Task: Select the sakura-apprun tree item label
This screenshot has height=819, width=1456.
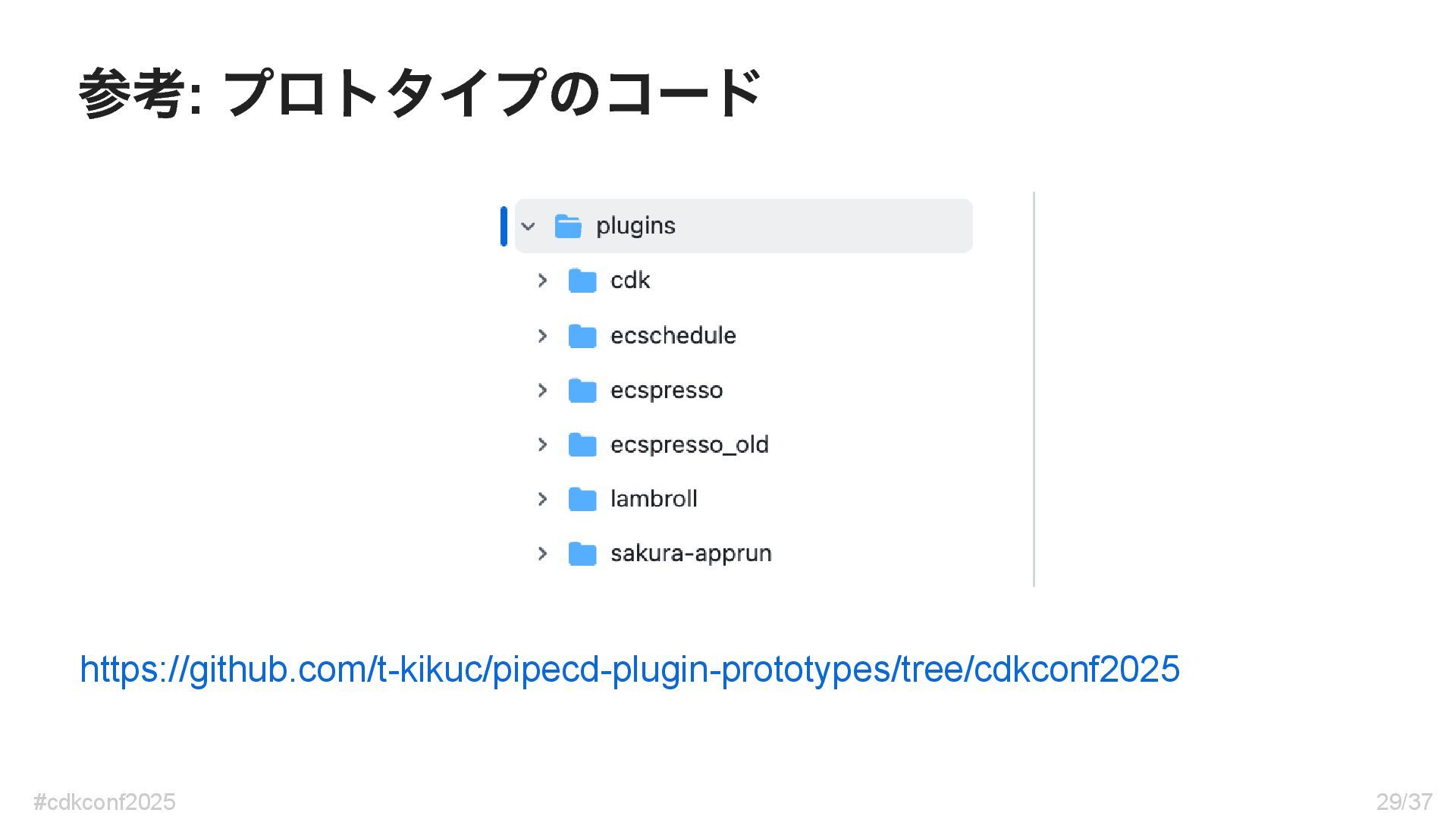Action: pos(691,554)
